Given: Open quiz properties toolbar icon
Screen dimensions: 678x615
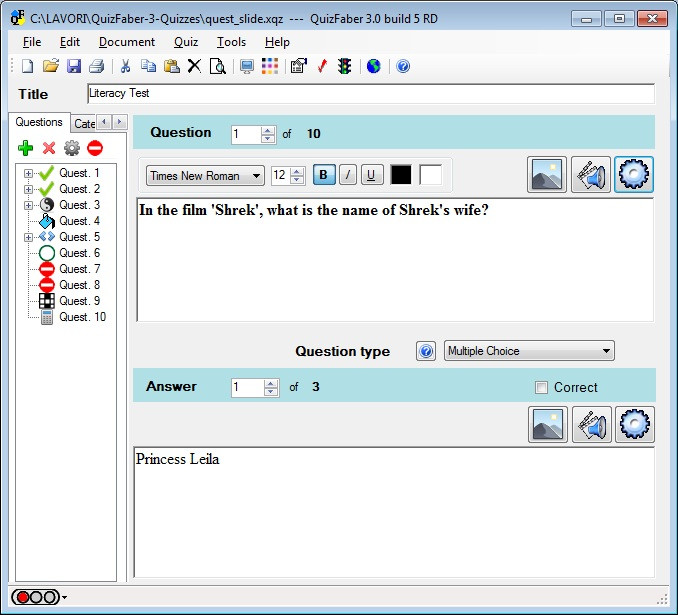Looking at the screenshot, I should tap(299, 66).
